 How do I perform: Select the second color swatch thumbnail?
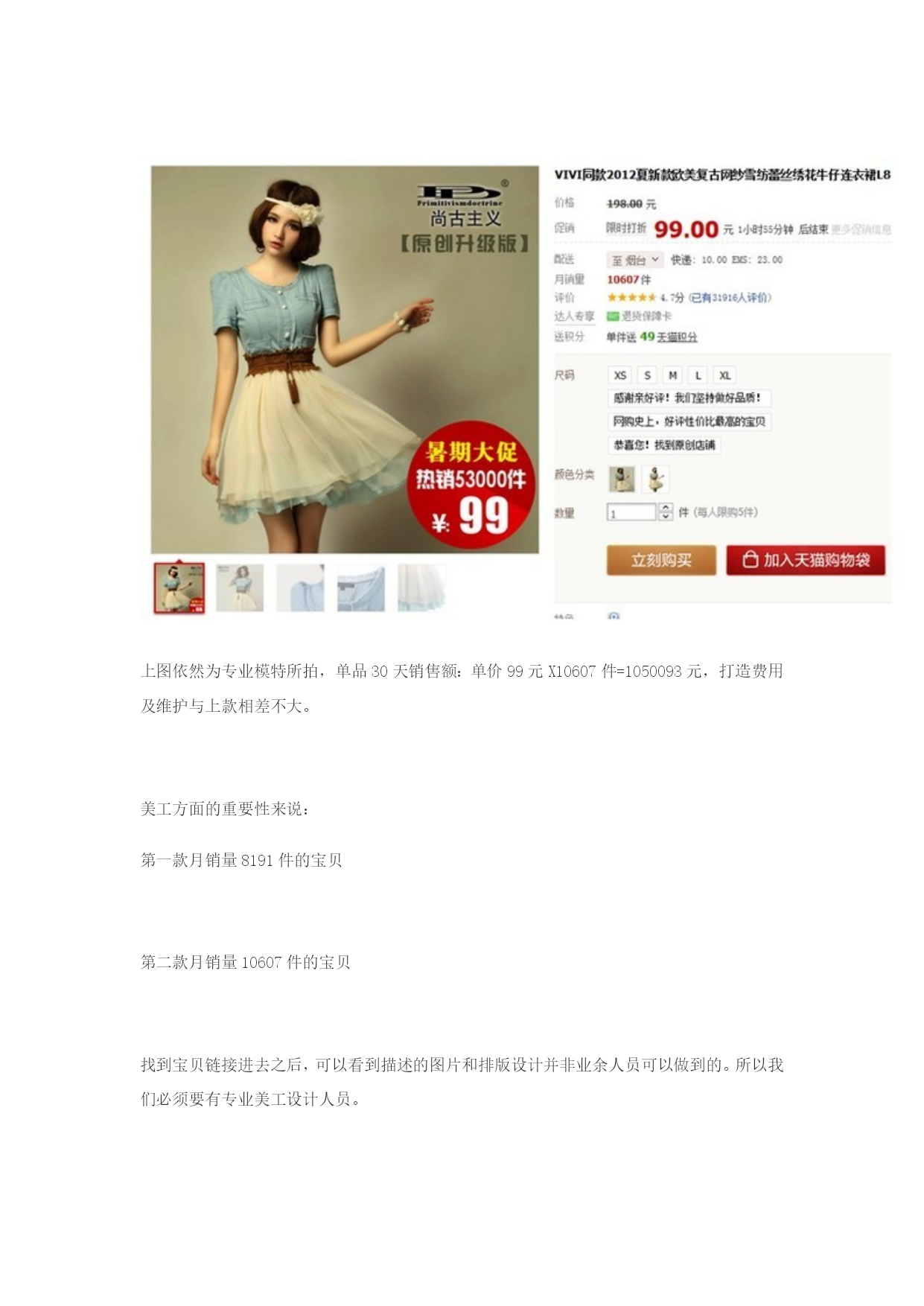pyautogui.click(x=656, y=479)
